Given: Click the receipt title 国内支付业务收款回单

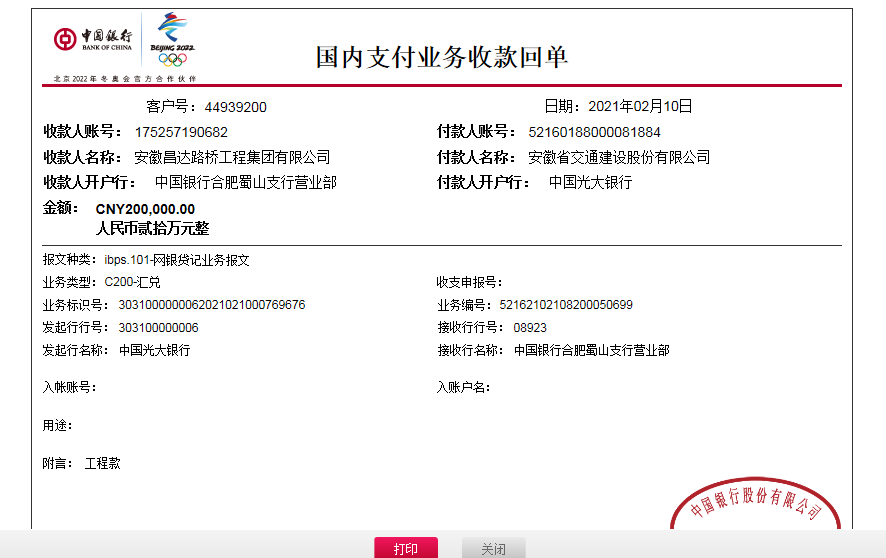Looking at the screenshot, I should point(442,57).
